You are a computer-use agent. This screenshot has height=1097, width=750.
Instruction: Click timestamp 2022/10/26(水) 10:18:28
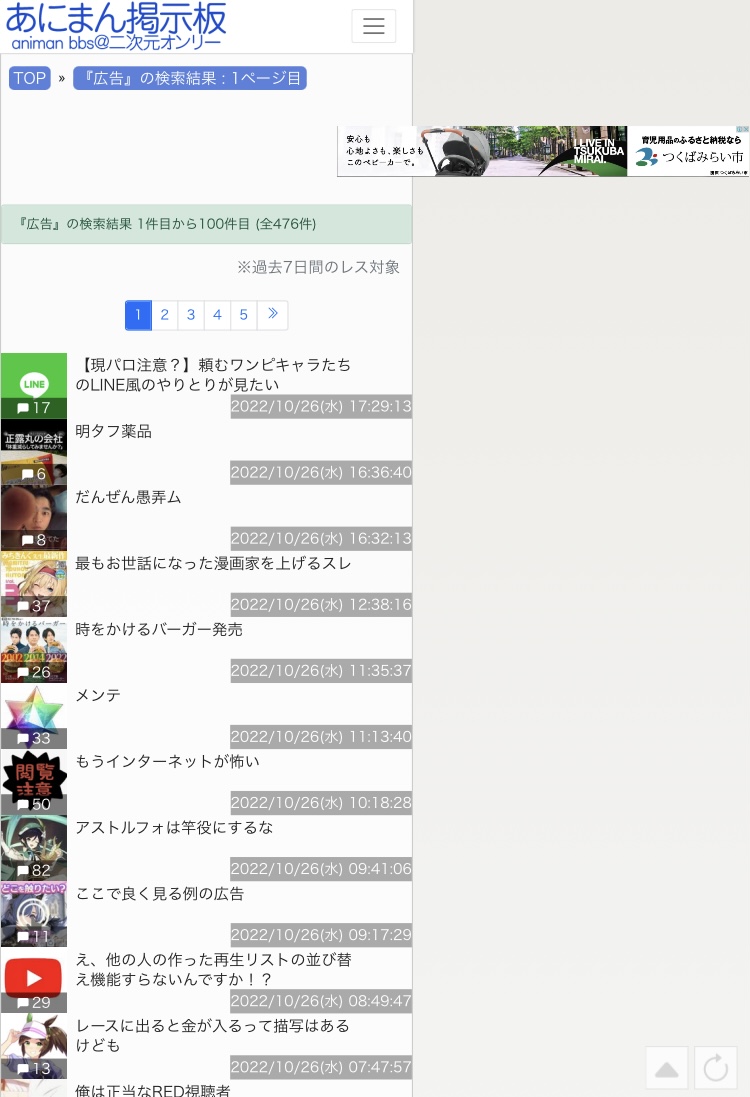coord(321,802)
